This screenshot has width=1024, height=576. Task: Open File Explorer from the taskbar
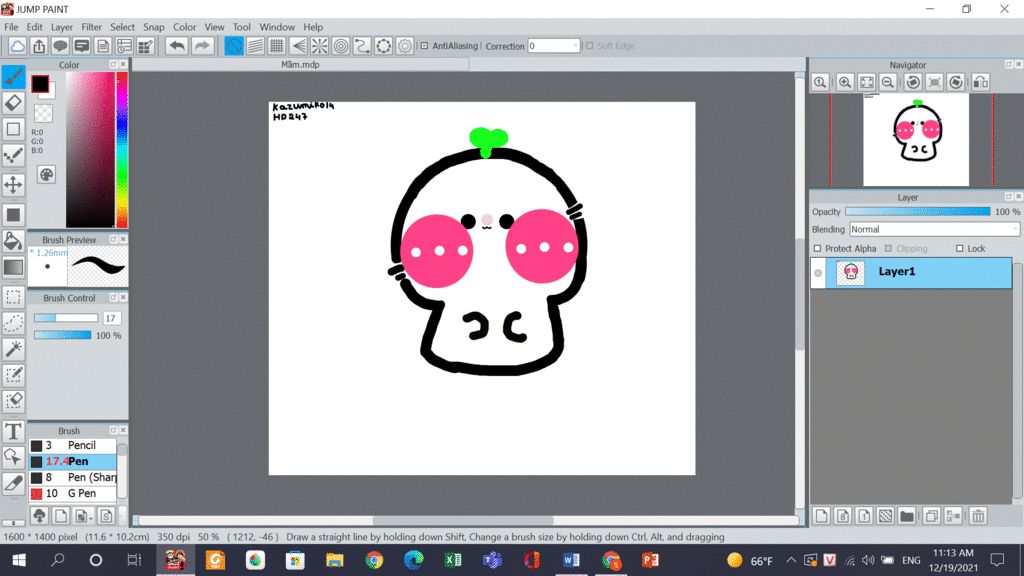(334, 560)
